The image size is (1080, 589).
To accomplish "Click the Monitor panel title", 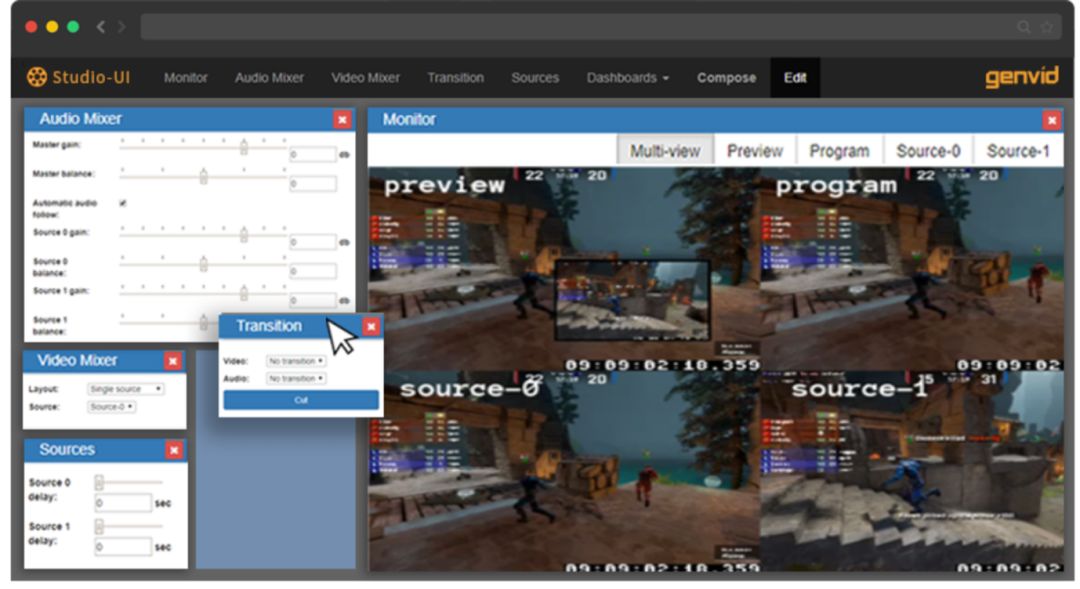I will click(409, 120).
